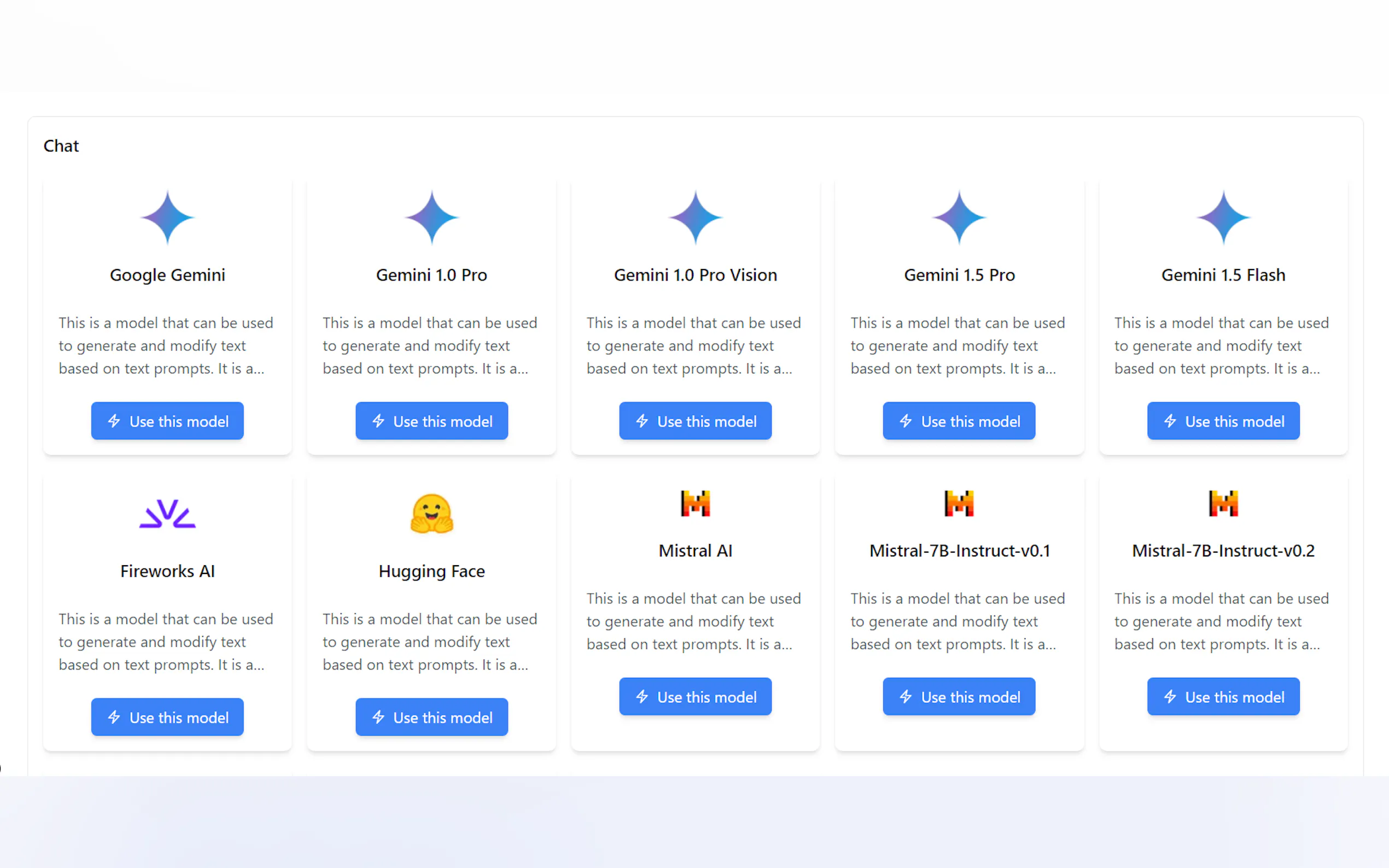Use the Google Gemini model

coord(167,421)
